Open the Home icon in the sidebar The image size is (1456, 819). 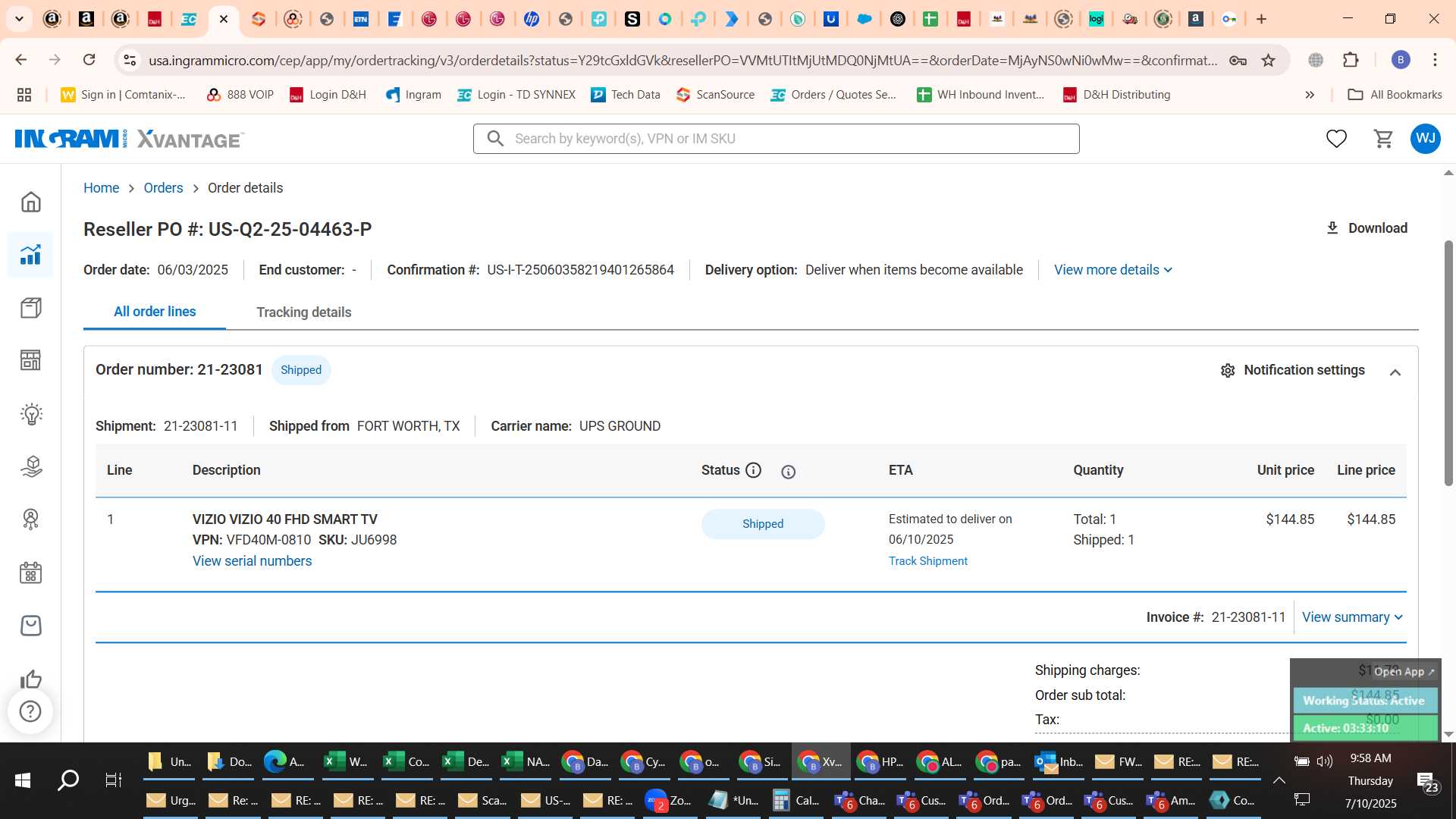tap(30, 202)
